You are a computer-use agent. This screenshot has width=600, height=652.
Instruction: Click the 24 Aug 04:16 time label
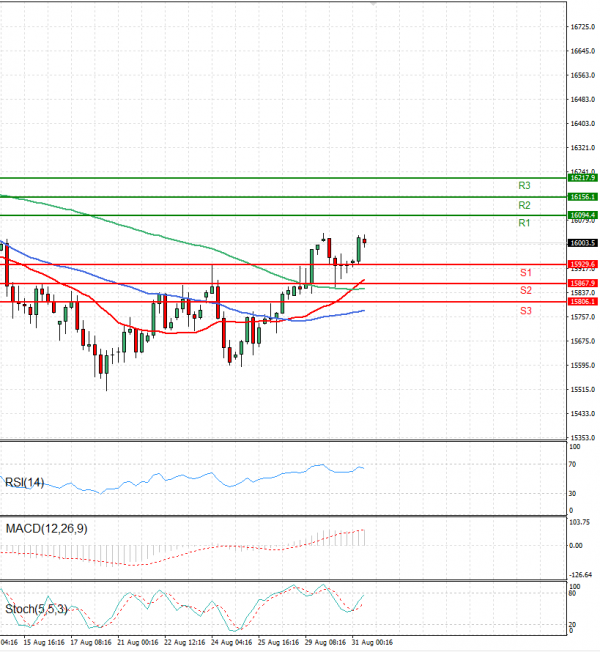pyautogui.click(x=231, y=642)
